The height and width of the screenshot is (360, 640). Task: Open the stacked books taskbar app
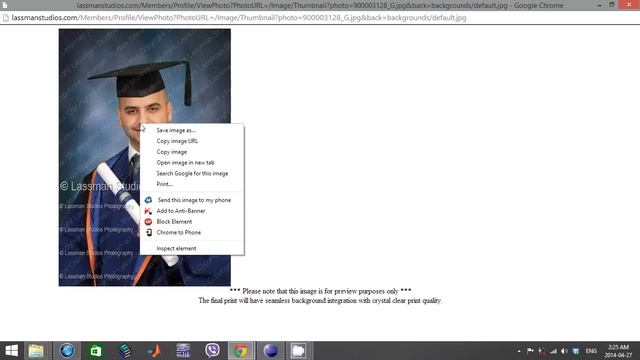click(x=125, y=351)
